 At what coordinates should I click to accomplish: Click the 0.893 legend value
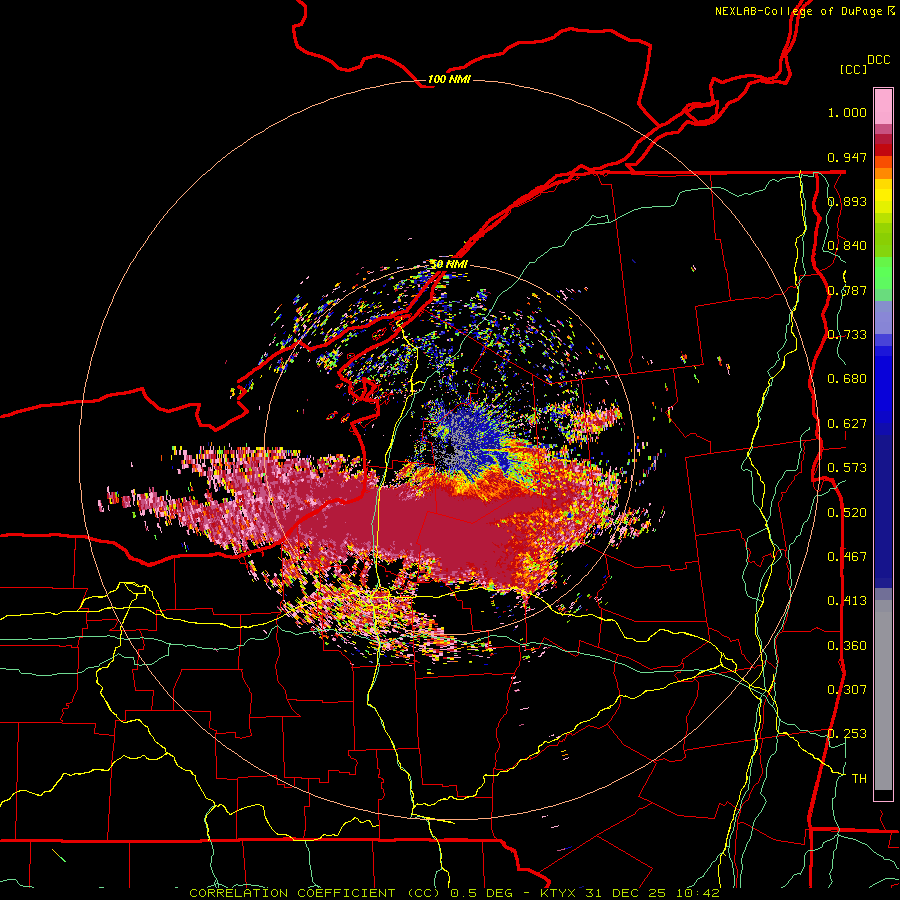[x=847, y=201]
